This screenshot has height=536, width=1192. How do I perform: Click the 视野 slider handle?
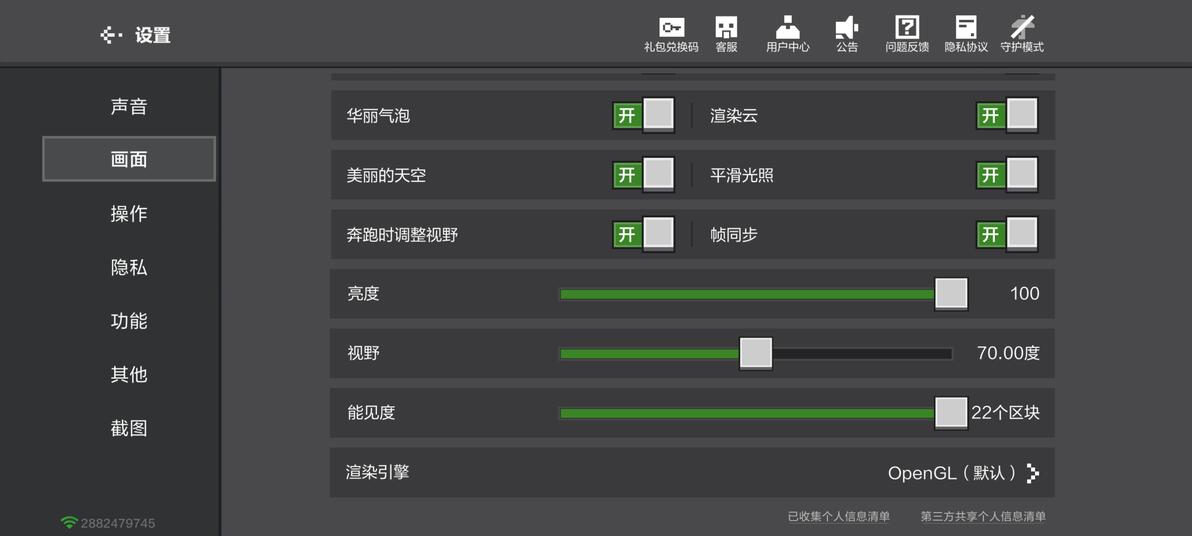tap(756, 354)
